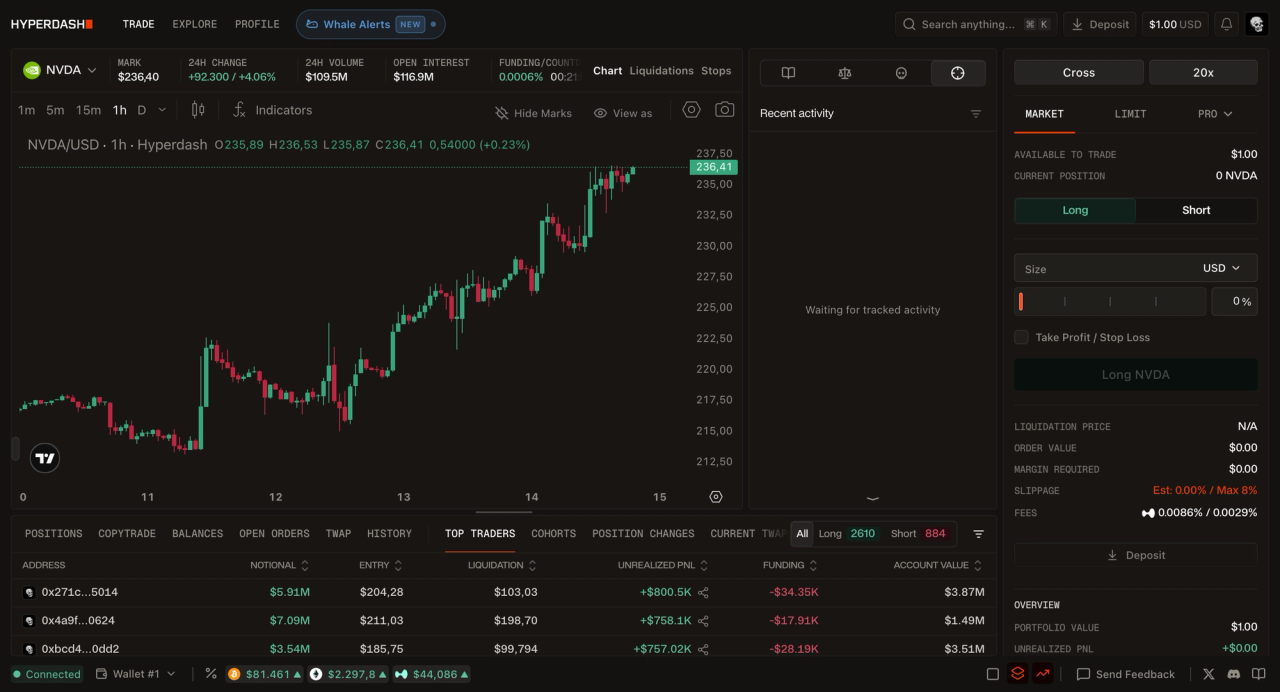The image size is (1280, 692).
Task: Open the skull liquidations icon tab
Action: [x=901, y=73]
